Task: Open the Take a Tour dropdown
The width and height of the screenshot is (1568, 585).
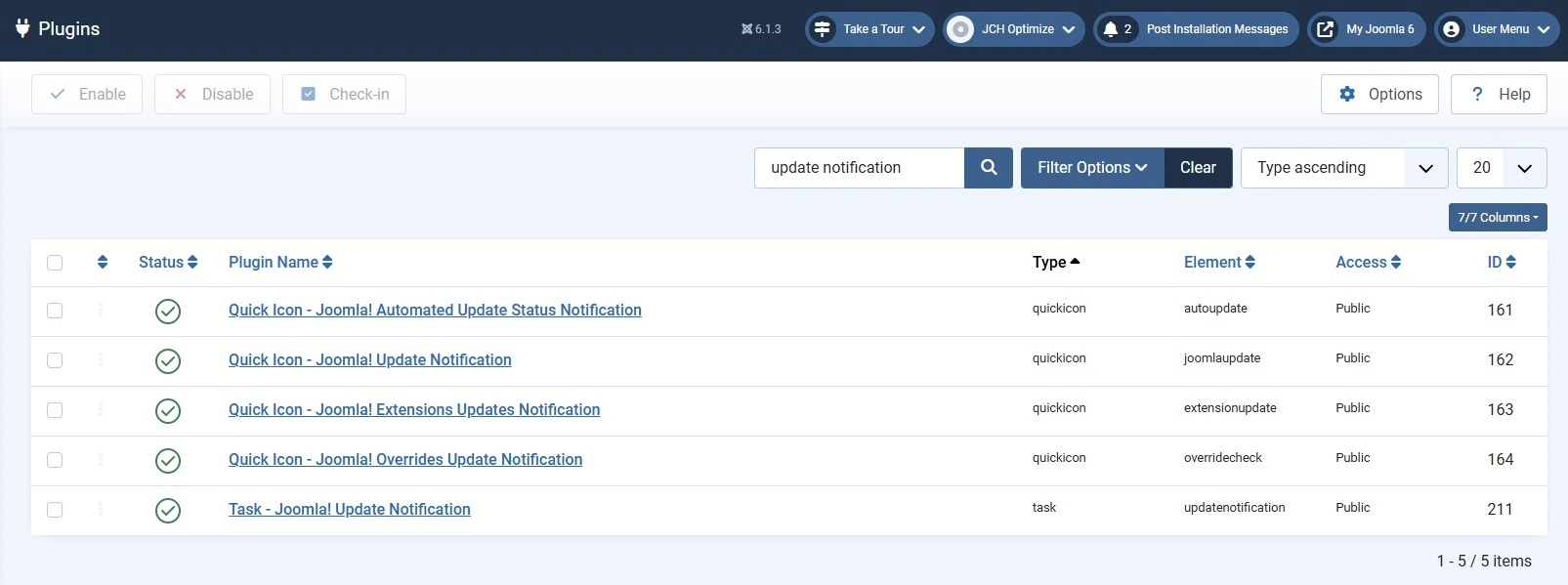Action: coord(869,29)
